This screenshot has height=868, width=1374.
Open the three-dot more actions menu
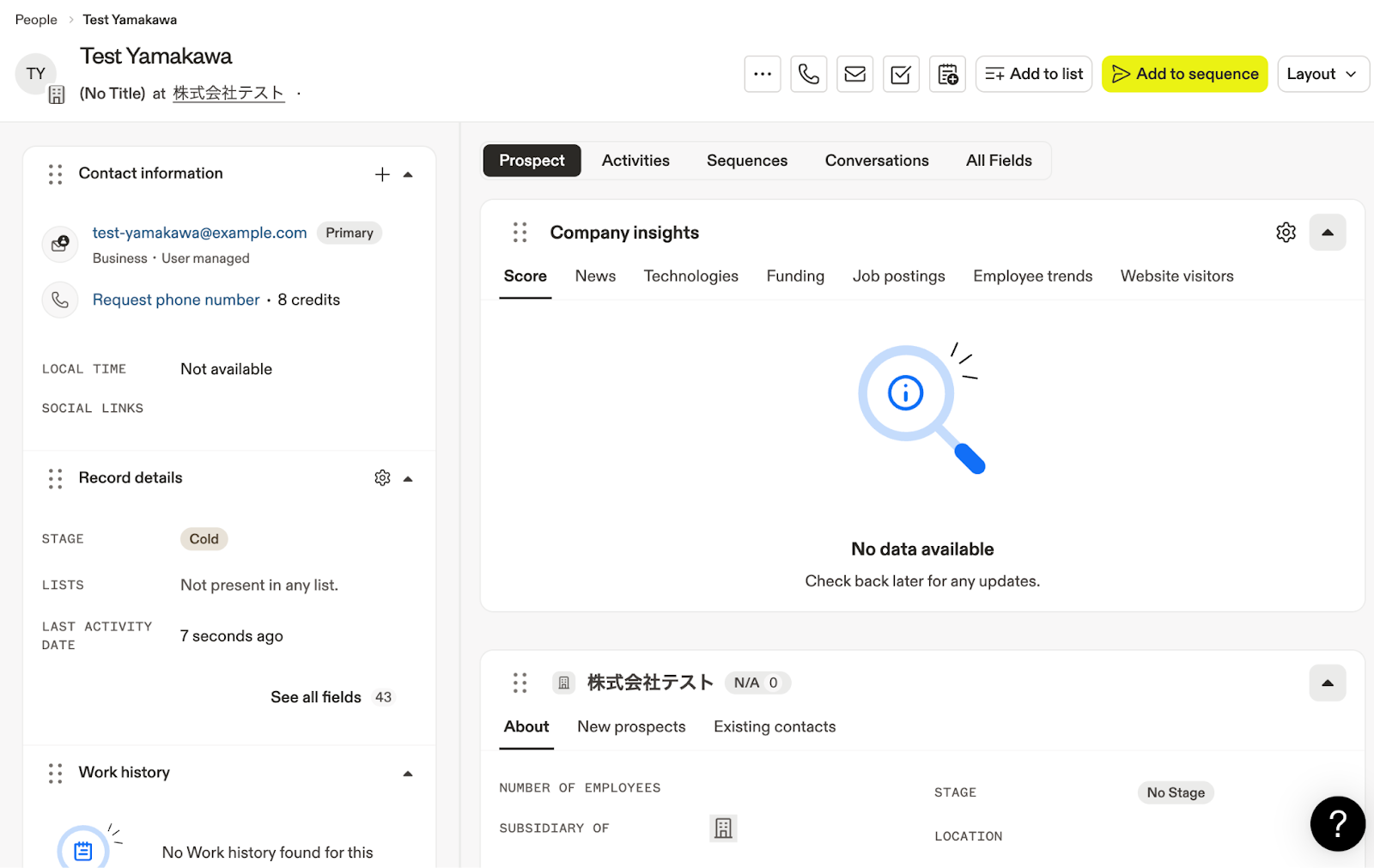tap(762, 74)
